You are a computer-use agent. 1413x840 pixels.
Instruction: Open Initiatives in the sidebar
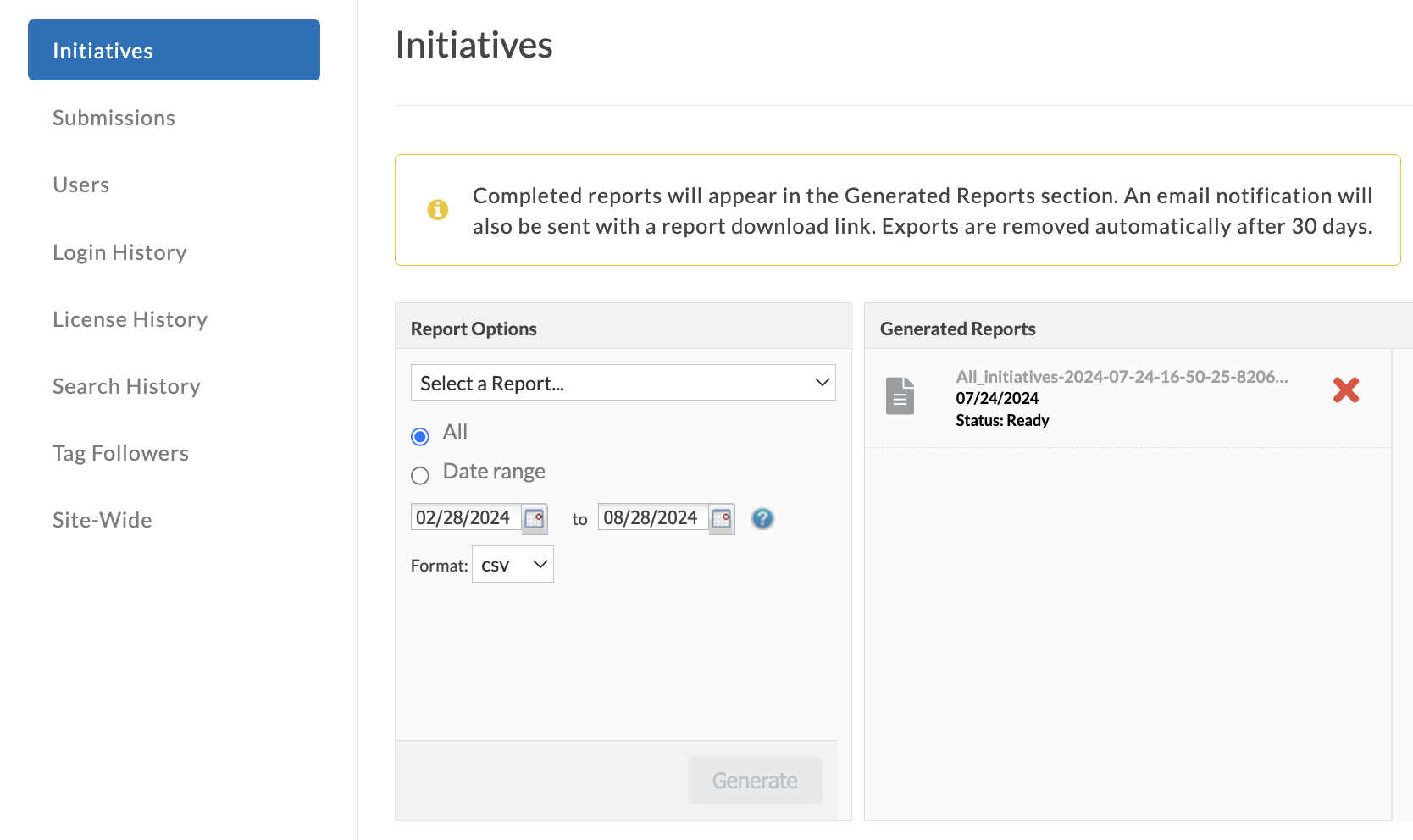click(x=174, y=50)
